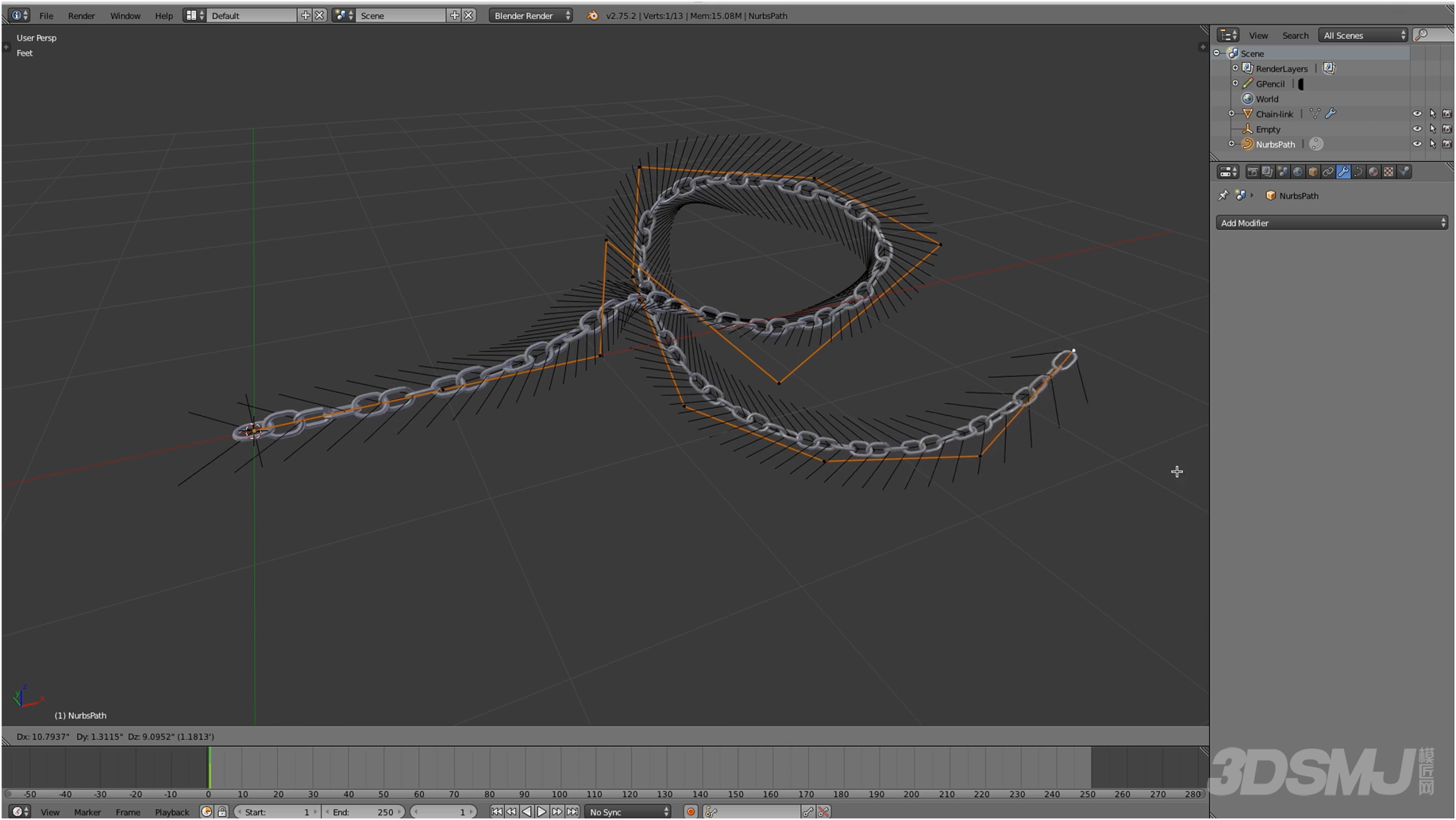Image resolution: width=1456 pixels, height=820 pixels.
Task: Click the Blender logo splash icon
Action: pos(592,15)
